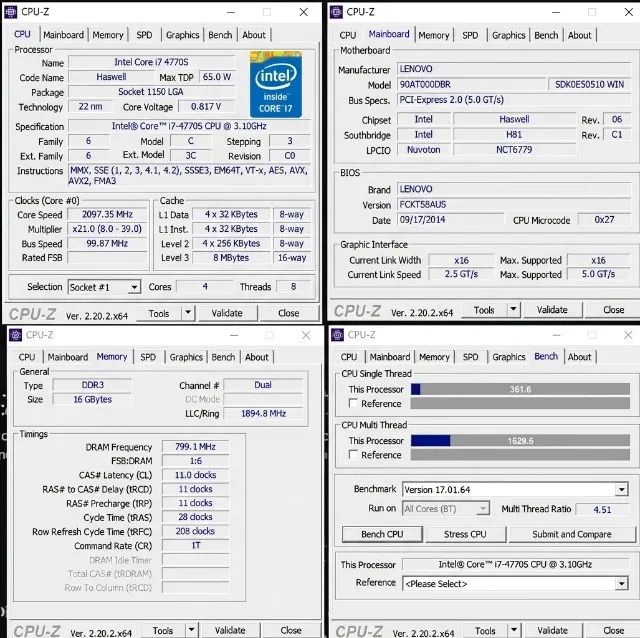Switch to SPD tab in top-right Mainboard window
This screenshot has height=638, width=640.
(470, 36)
